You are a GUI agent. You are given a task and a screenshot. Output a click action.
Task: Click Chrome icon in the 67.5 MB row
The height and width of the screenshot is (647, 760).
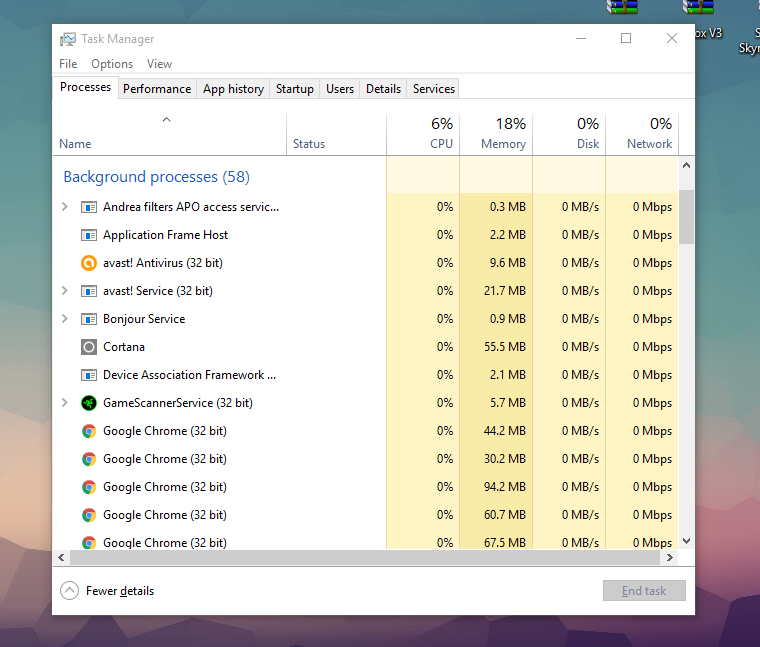tap(89, 542)
